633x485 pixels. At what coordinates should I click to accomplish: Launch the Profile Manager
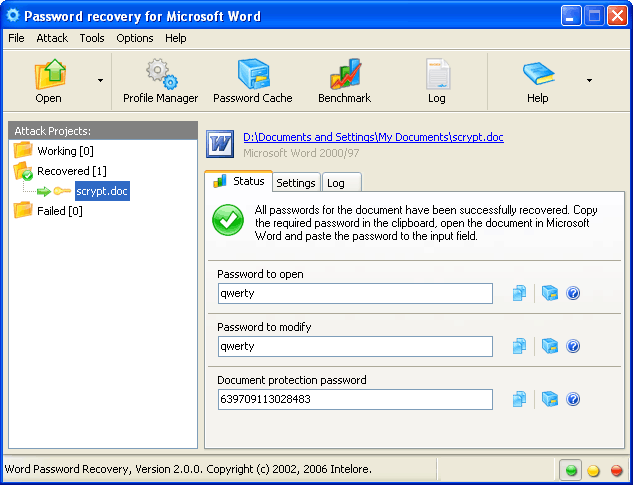tap(160, 81)
